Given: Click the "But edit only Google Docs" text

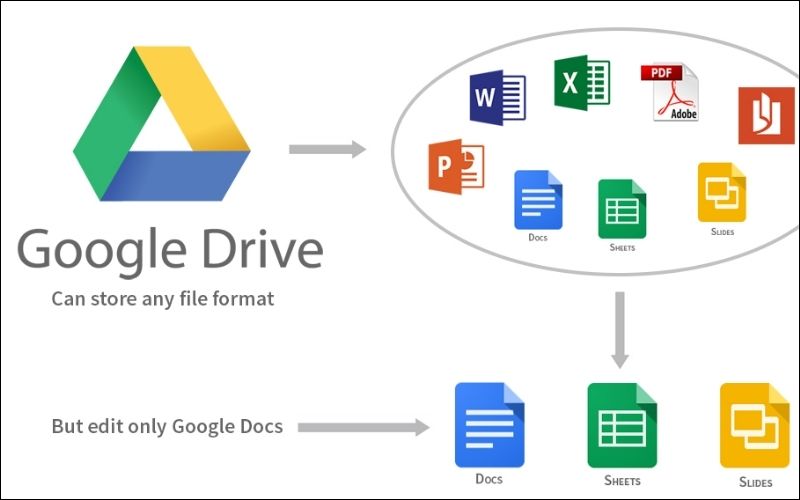Looking at the screenshot, I should [x=167, y=426].
